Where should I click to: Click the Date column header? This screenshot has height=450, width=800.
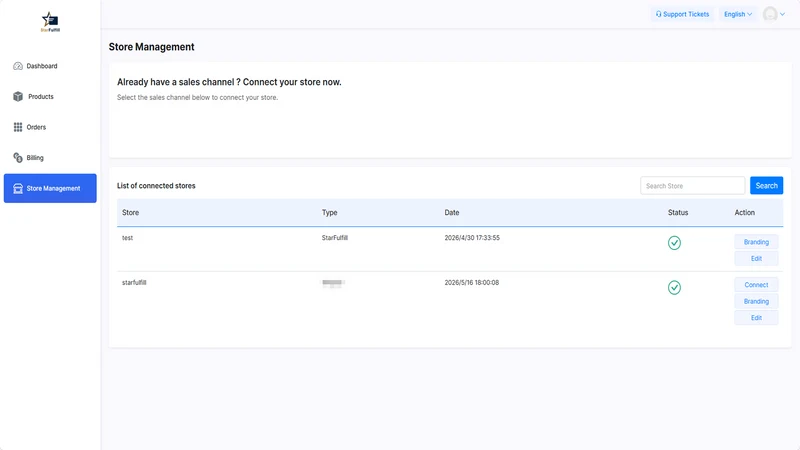click(x=452, y=213)
